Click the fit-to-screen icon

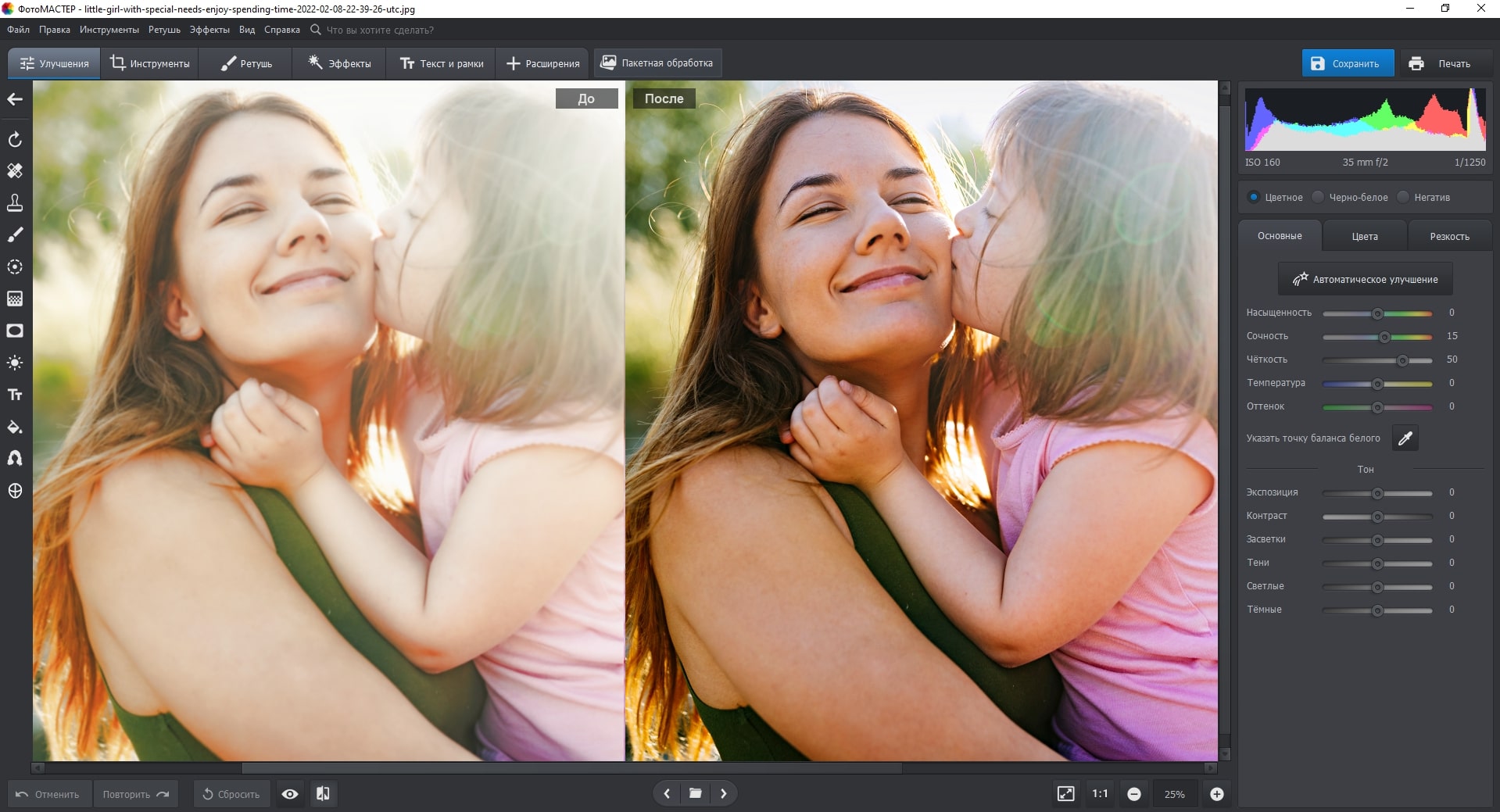pos(1065,794)
